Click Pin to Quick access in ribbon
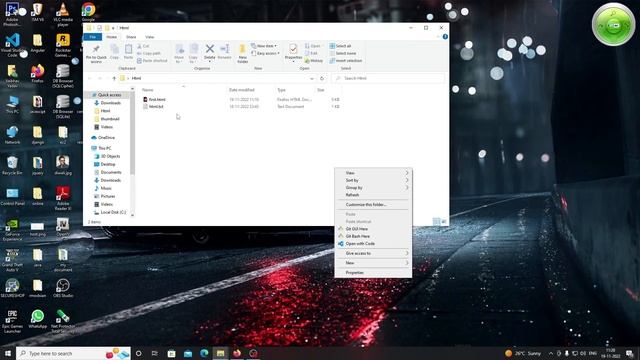 (x=96, y=54)
